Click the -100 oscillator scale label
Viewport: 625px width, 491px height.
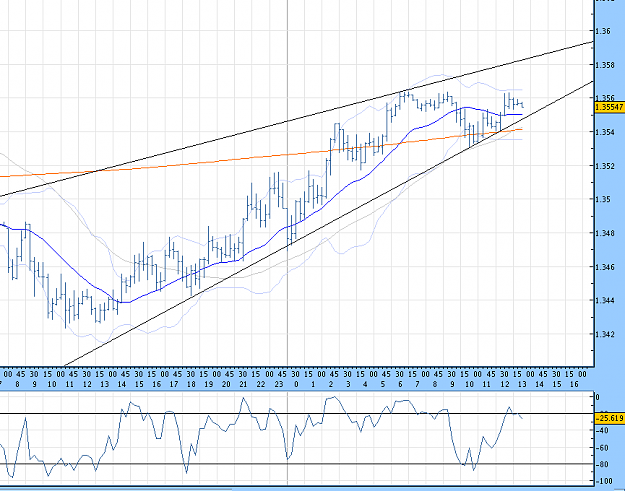603,481
